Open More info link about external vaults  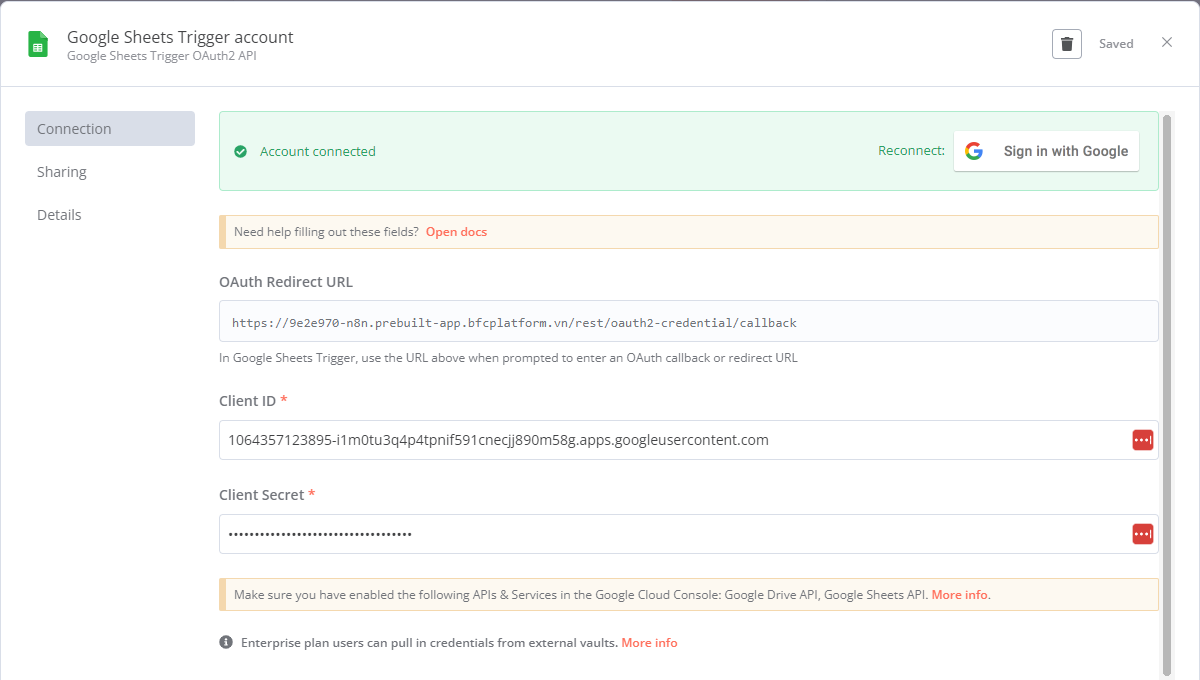coord(649,643)
